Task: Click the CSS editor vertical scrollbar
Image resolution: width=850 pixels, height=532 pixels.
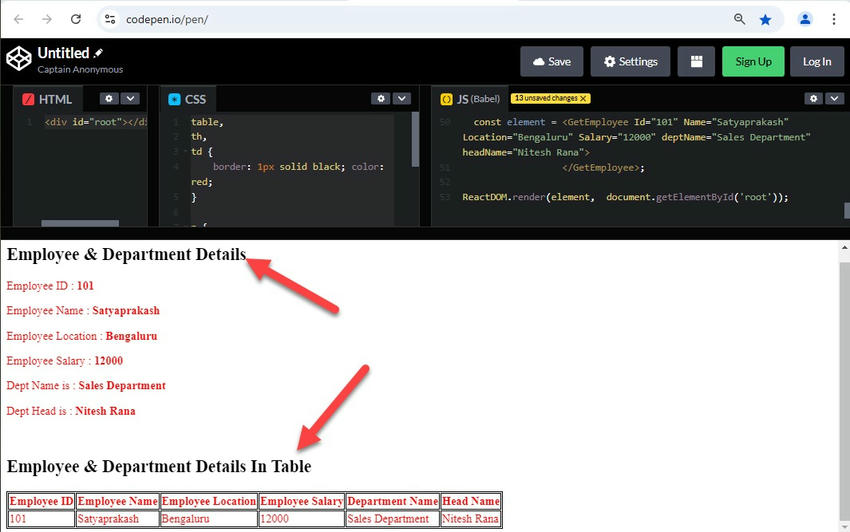Action: pyautogui.click(x=415, y=139)
